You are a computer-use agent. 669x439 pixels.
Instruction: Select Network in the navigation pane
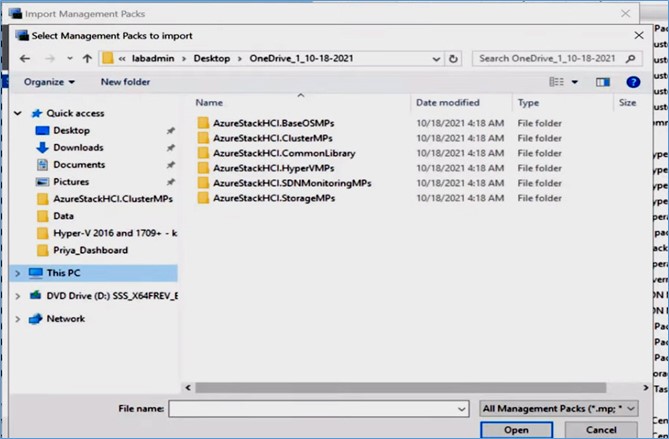tap(65, 319)
